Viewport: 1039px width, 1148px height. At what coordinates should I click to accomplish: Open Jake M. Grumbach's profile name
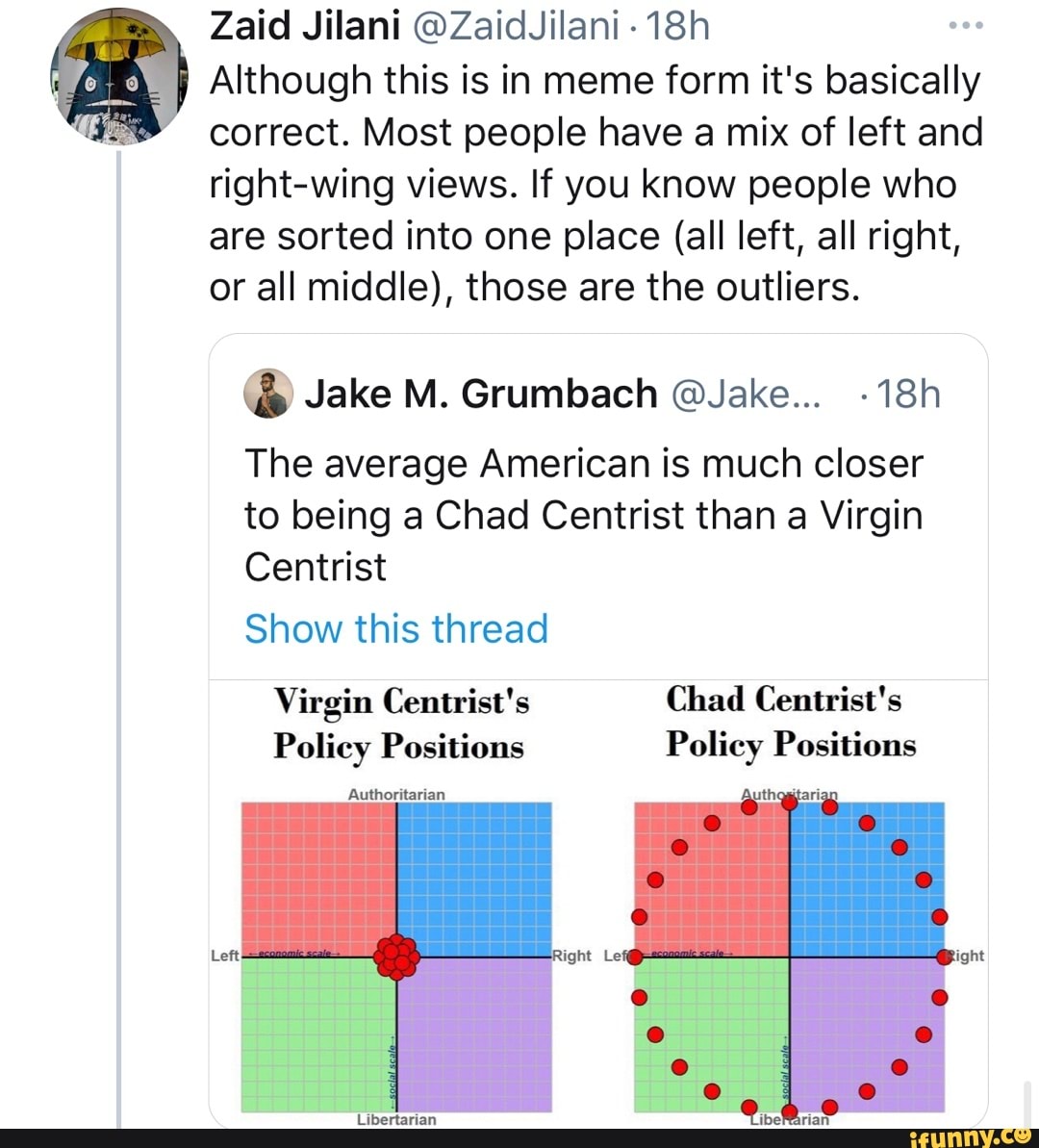coord(480,394)
